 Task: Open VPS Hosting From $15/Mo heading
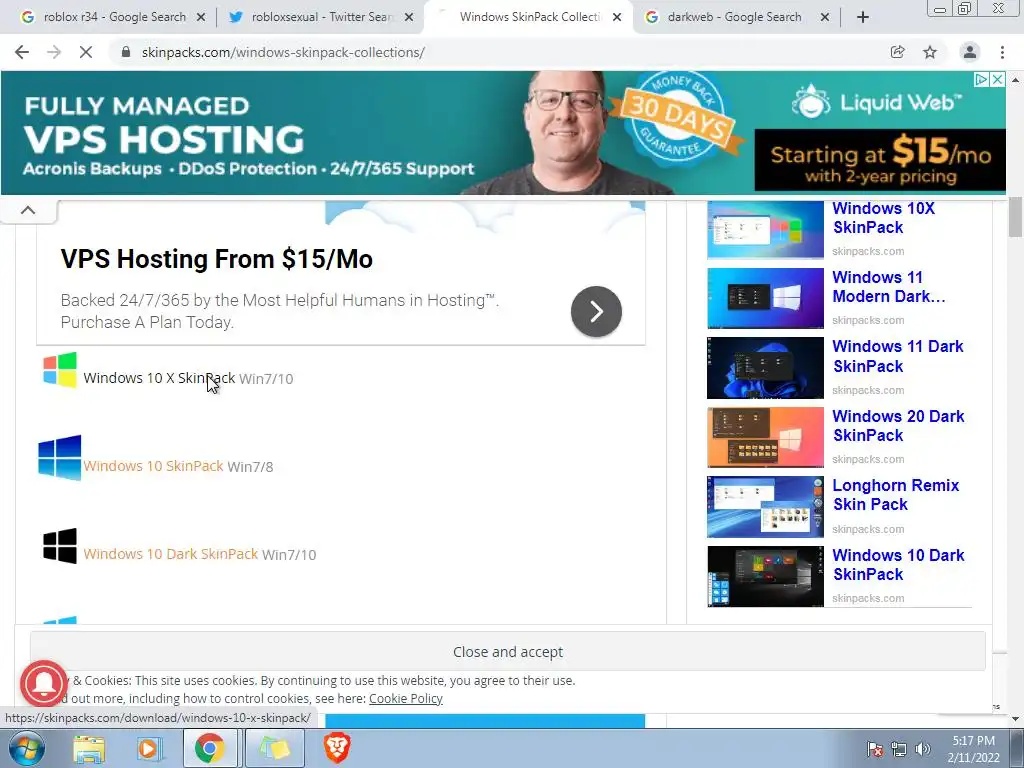pos(217,259)
